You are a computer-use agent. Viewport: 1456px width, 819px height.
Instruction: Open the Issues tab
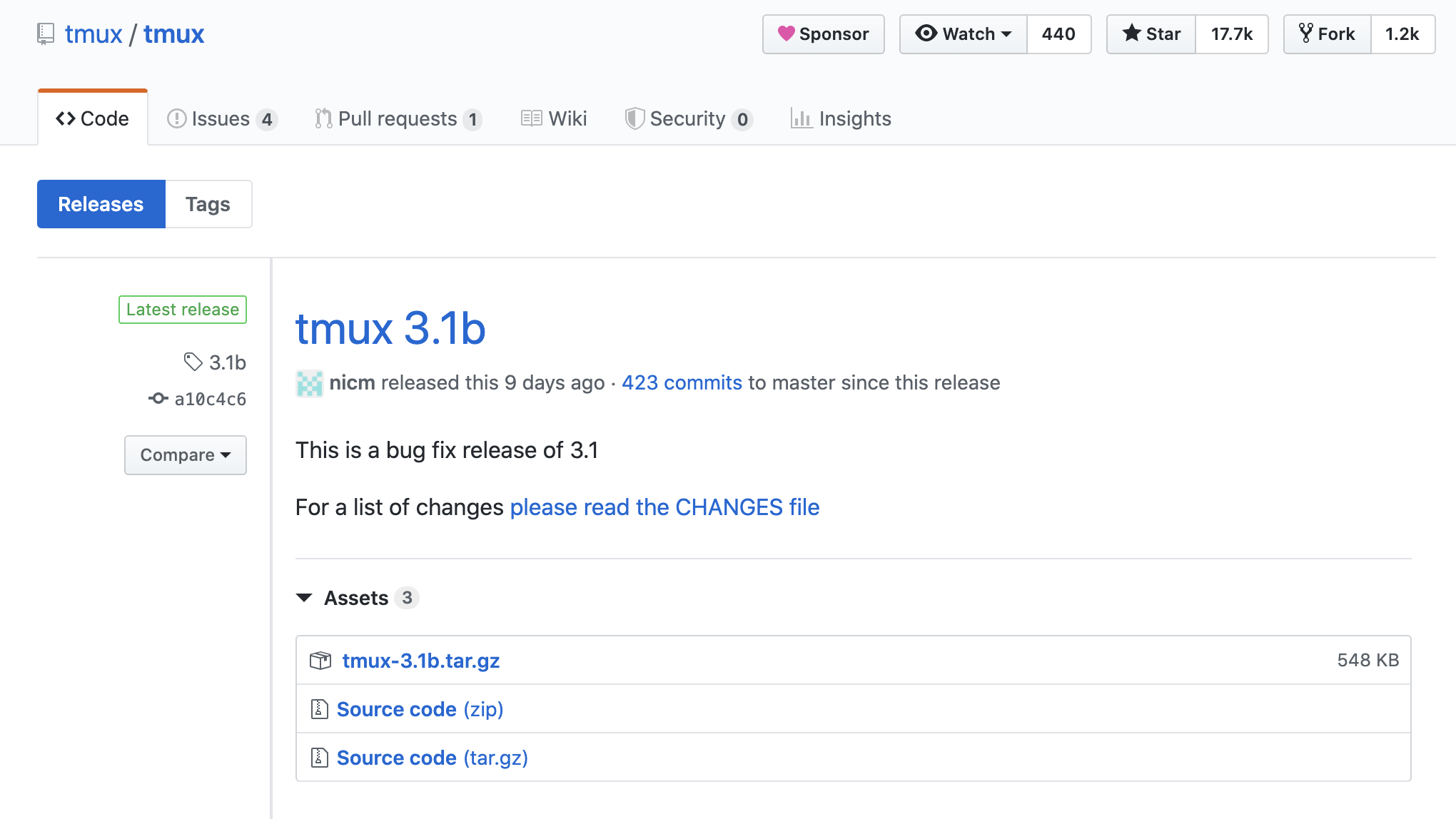[x=221, y=118]
